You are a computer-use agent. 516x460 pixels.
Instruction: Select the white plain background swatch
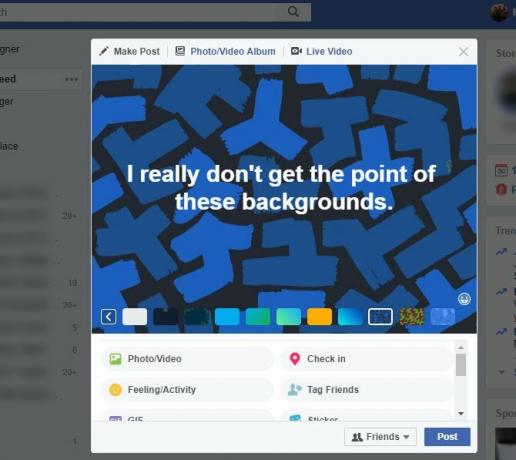(x=135, y=317)
